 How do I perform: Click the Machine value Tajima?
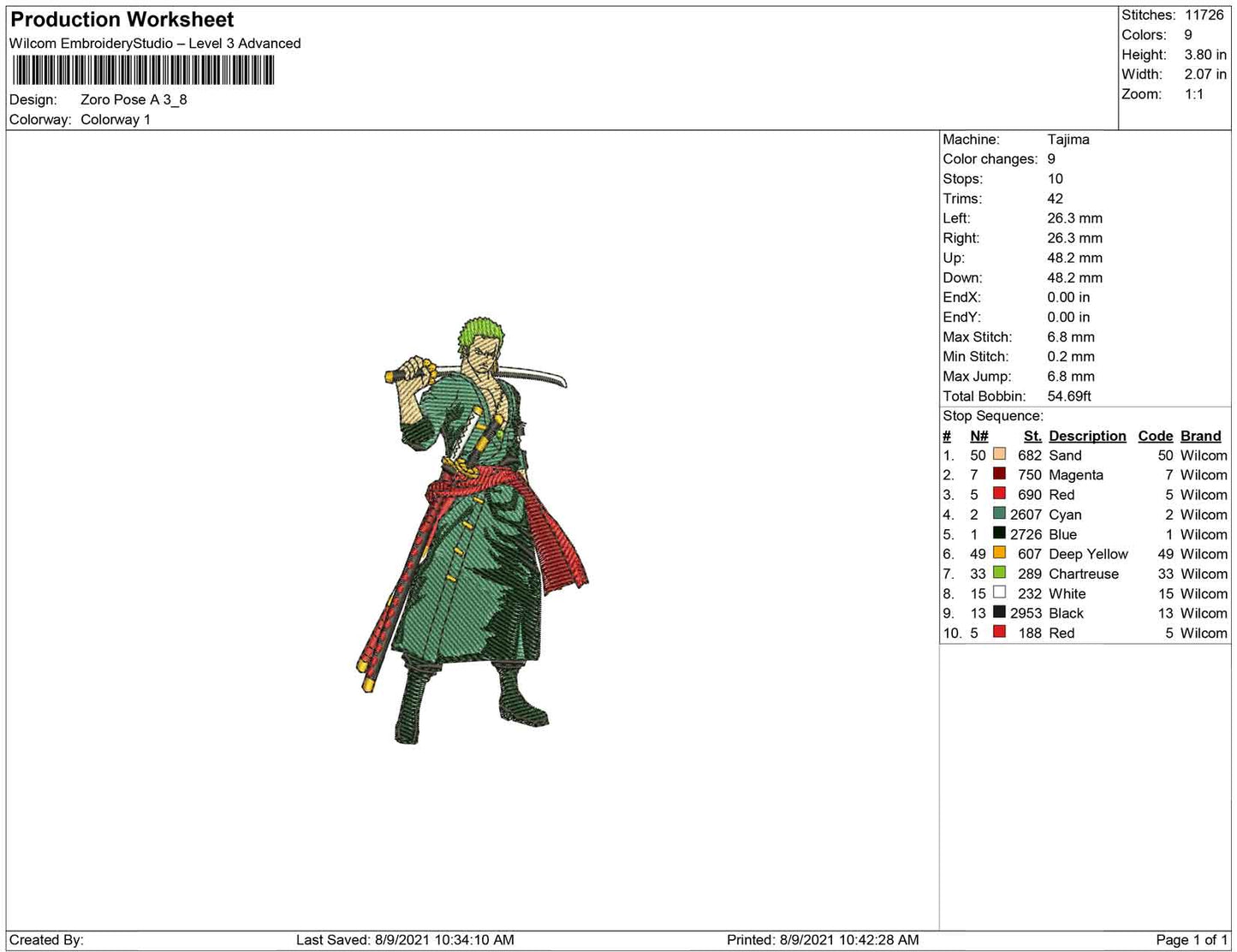(x=1068, y=140)
